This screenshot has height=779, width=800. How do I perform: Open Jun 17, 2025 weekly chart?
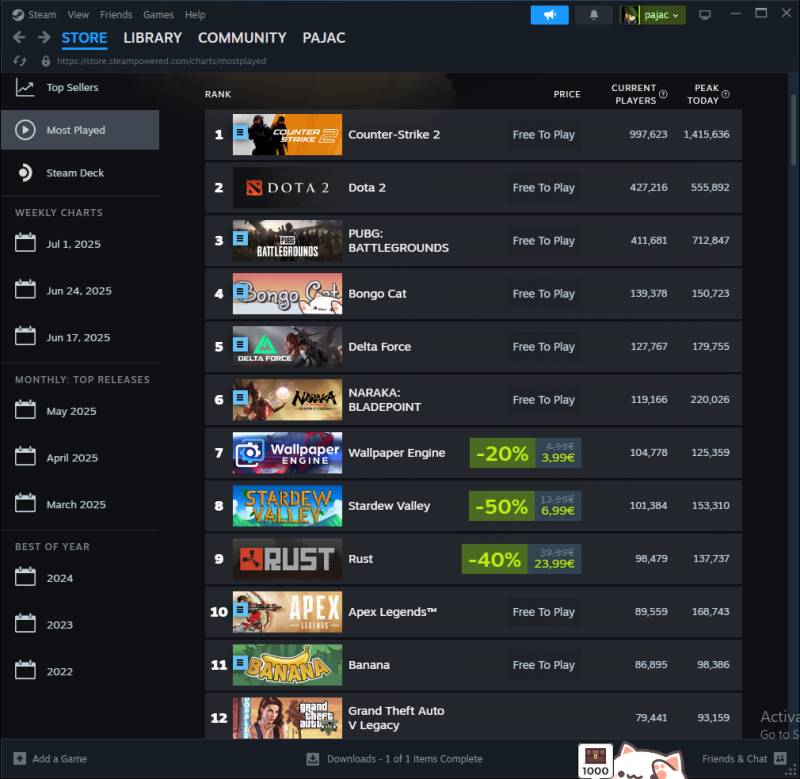click(x=80, y=337)
